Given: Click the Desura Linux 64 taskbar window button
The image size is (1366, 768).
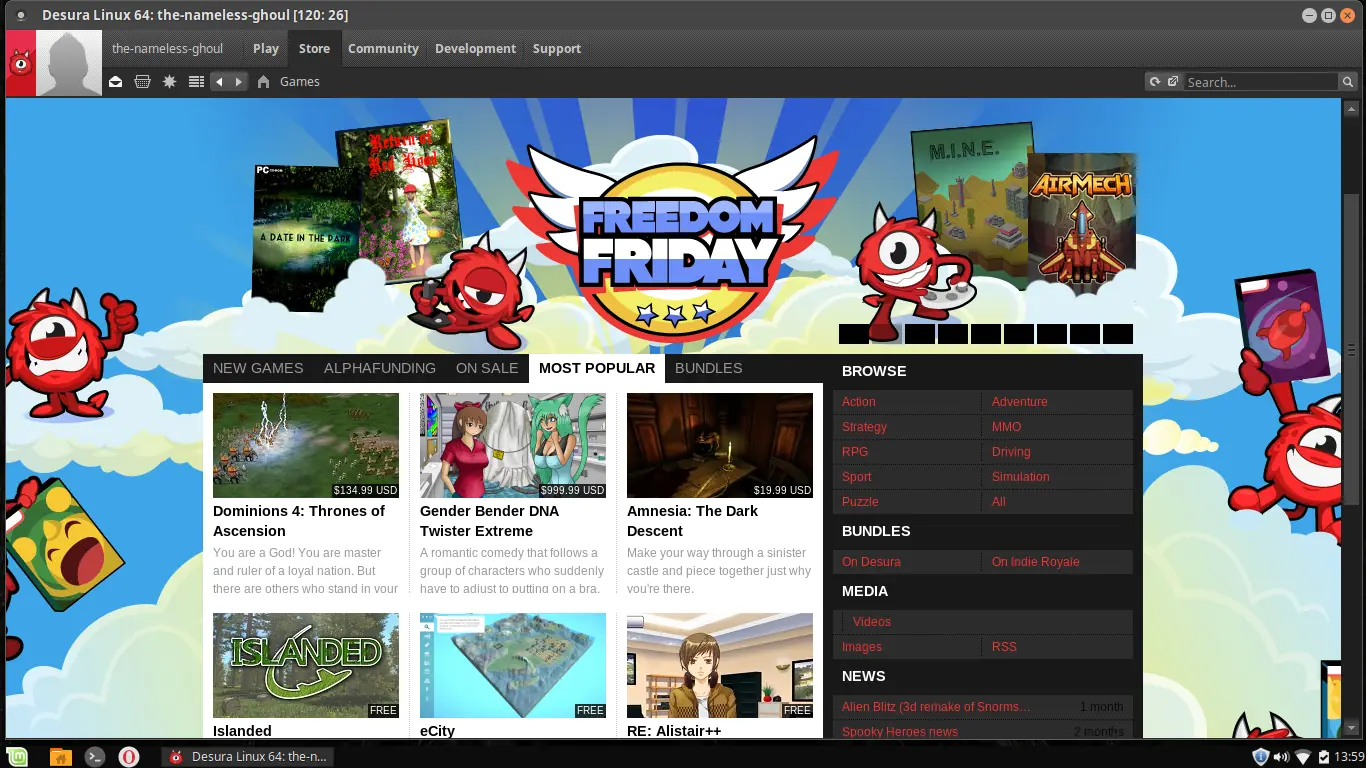Looking at the screenshot, I should coord(248,757).
